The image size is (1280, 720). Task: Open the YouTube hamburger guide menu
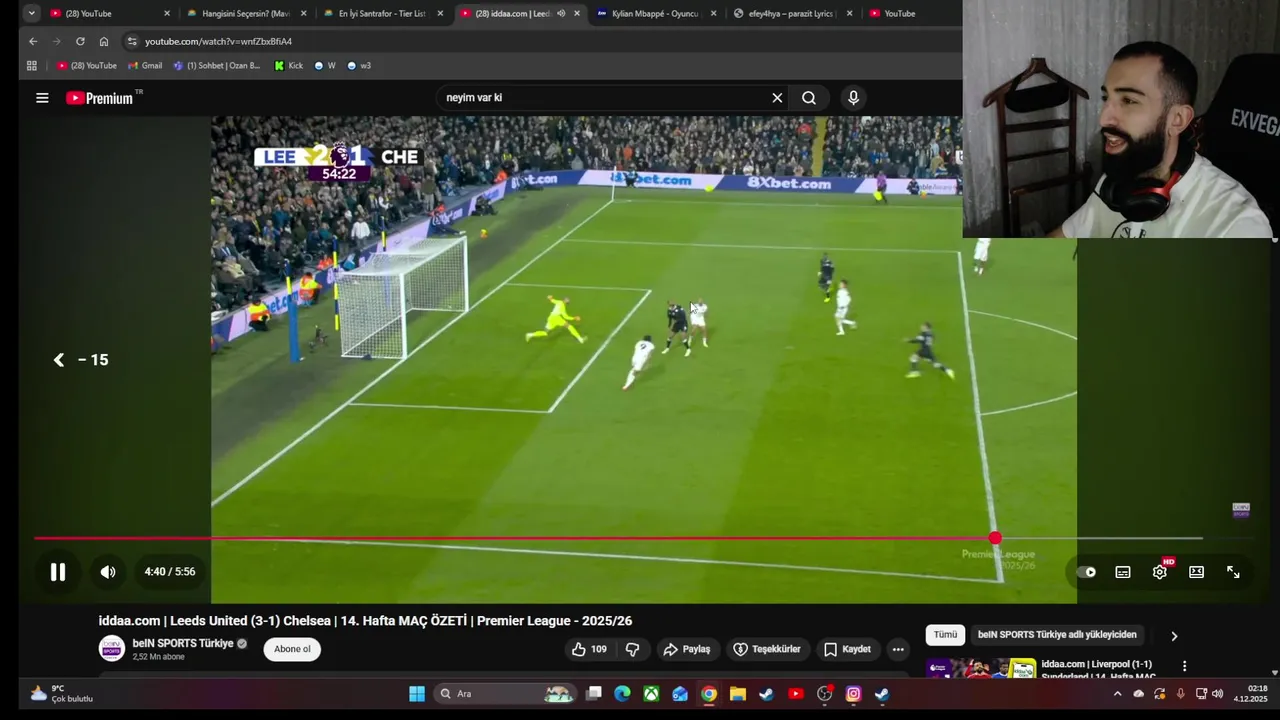click(42, 98)
